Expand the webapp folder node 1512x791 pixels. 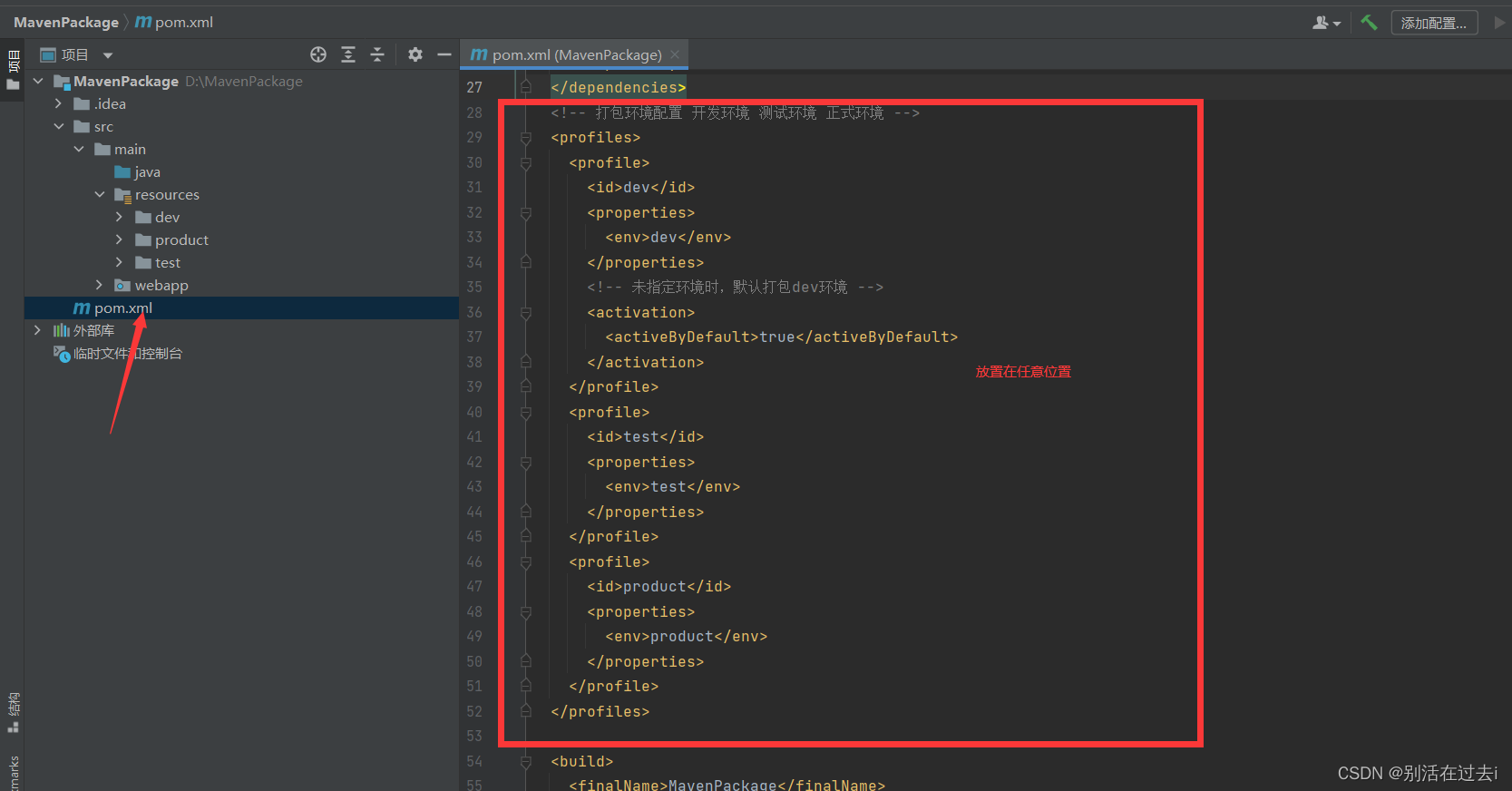click(99, 286)
